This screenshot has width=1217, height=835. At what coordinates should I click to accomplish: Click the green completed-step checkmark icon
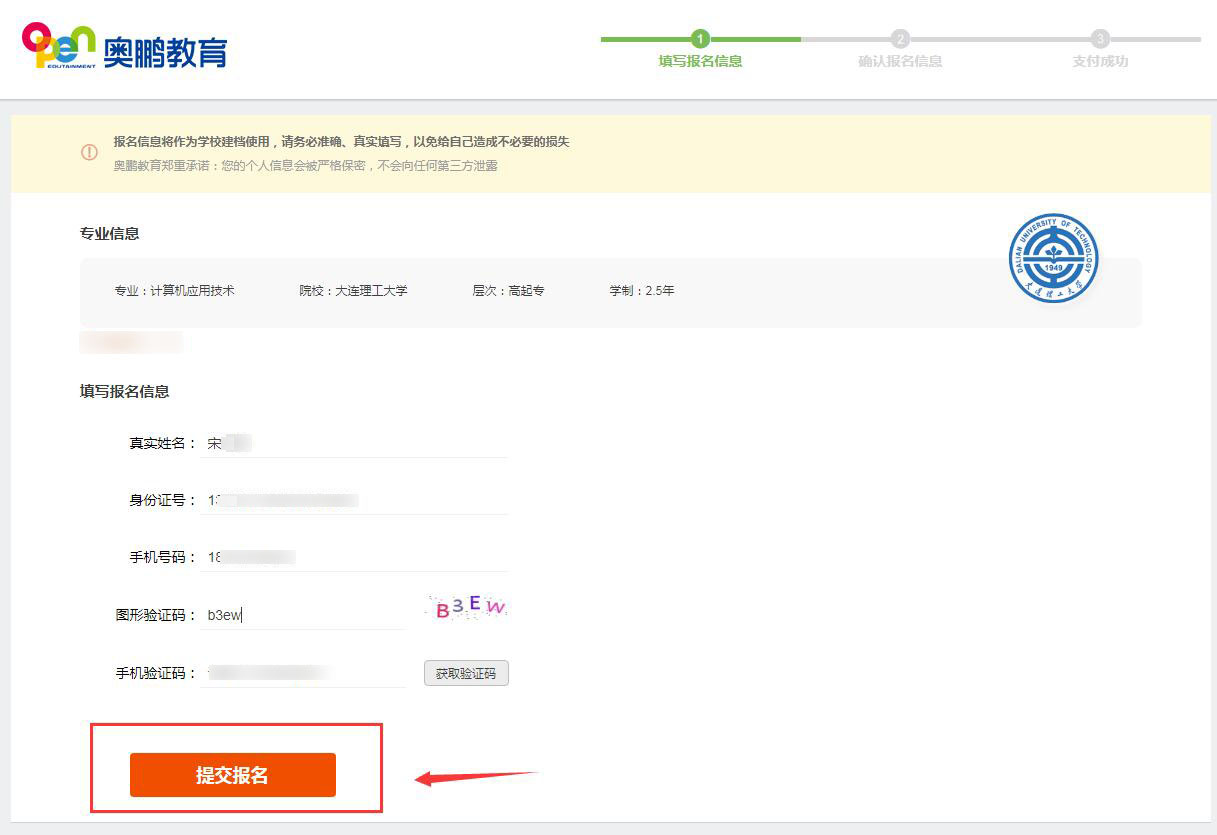coord(700,38)
